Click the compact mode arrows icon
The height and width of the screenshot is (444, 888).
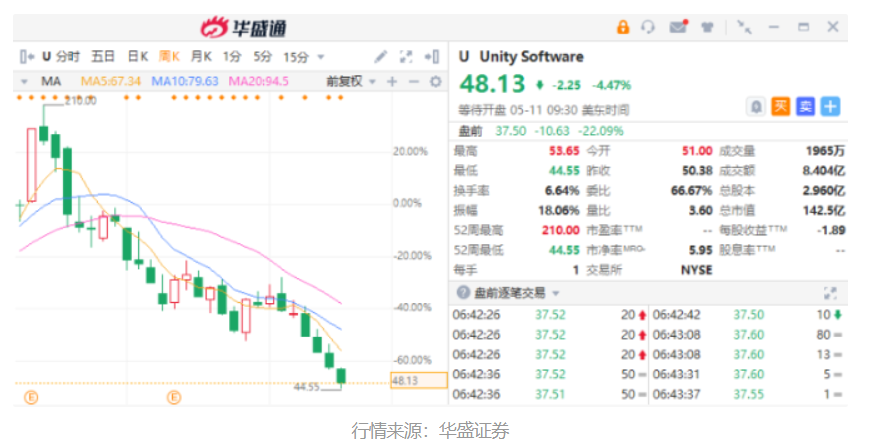(x=744, y=27)
